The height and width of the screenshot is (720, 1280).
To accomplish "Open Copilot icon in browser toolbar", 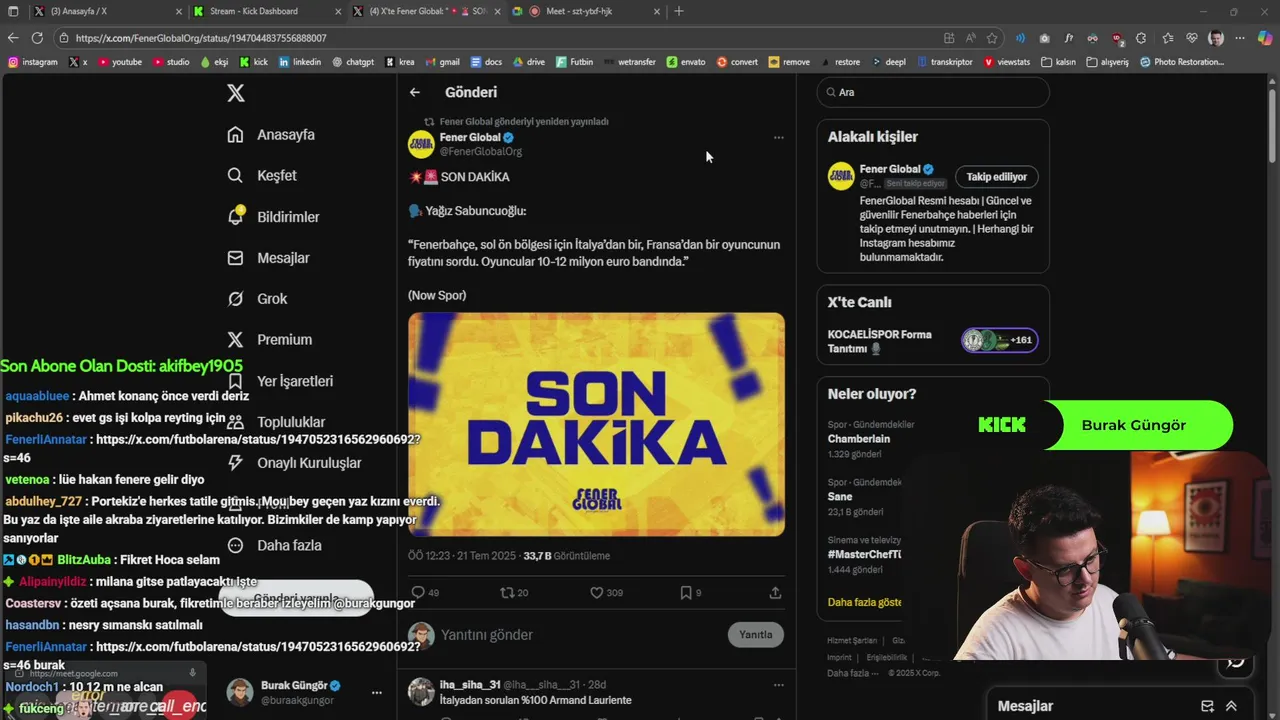I will 1265,38.
